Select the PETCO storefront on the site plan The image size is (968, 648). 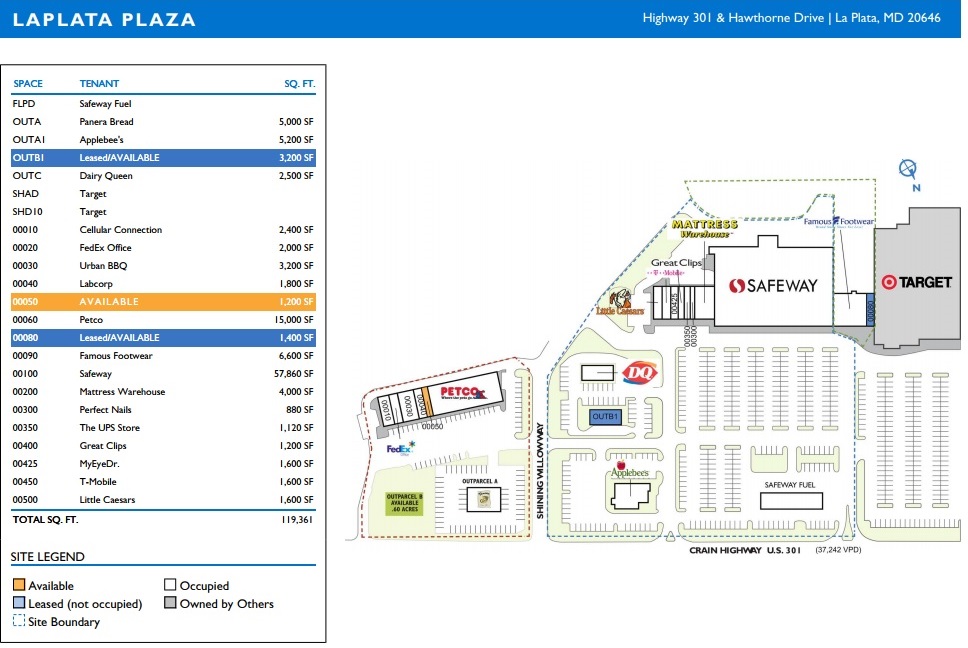click(463, 390)
